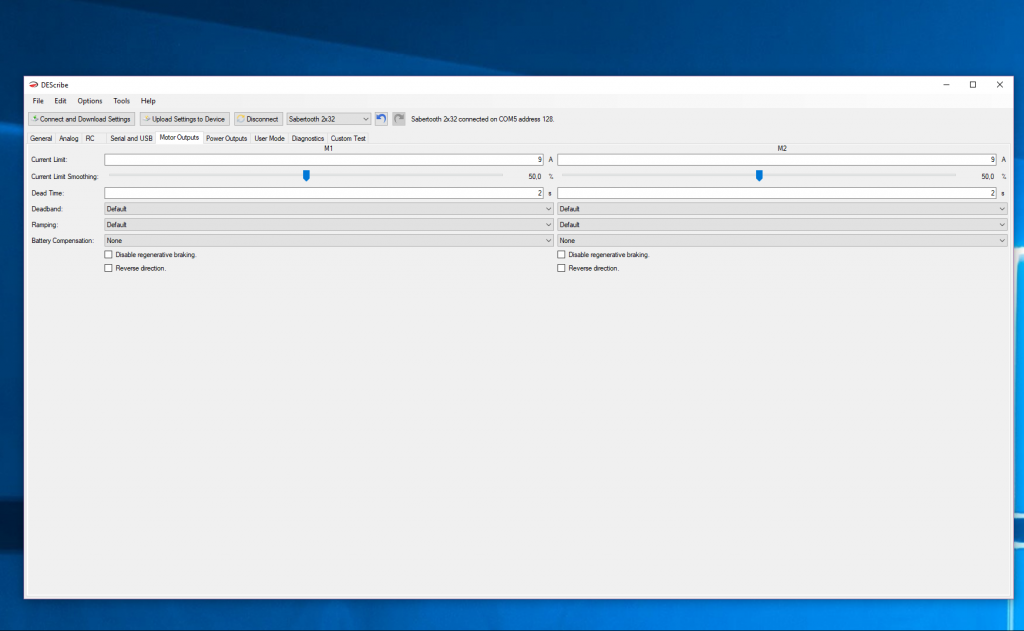Click the M1 column header label

coord(328,148)
